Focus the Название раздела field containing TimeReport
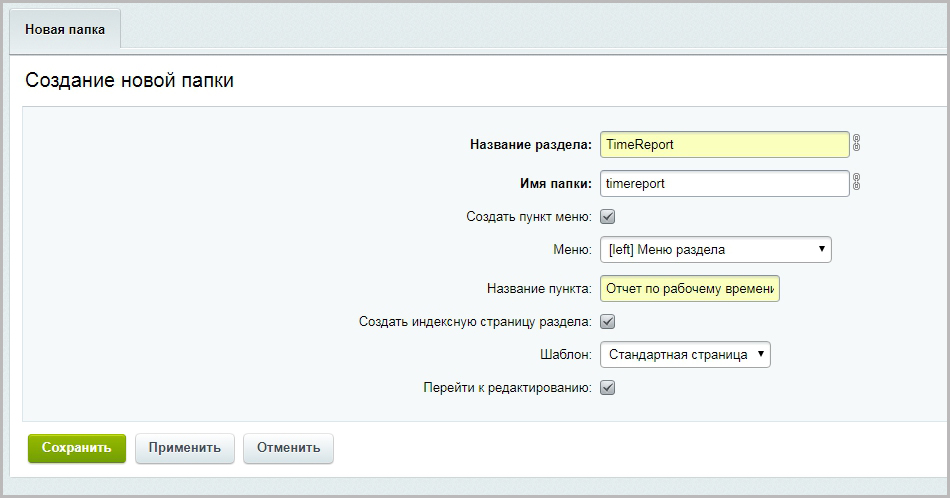Viewport: 950px width, 498px height. point(724,144)
